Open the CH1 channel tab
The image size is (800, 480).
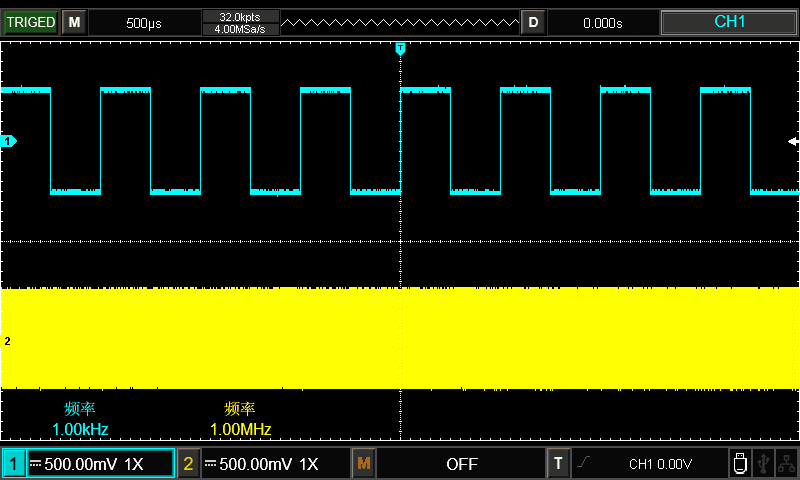coord(729,22)
